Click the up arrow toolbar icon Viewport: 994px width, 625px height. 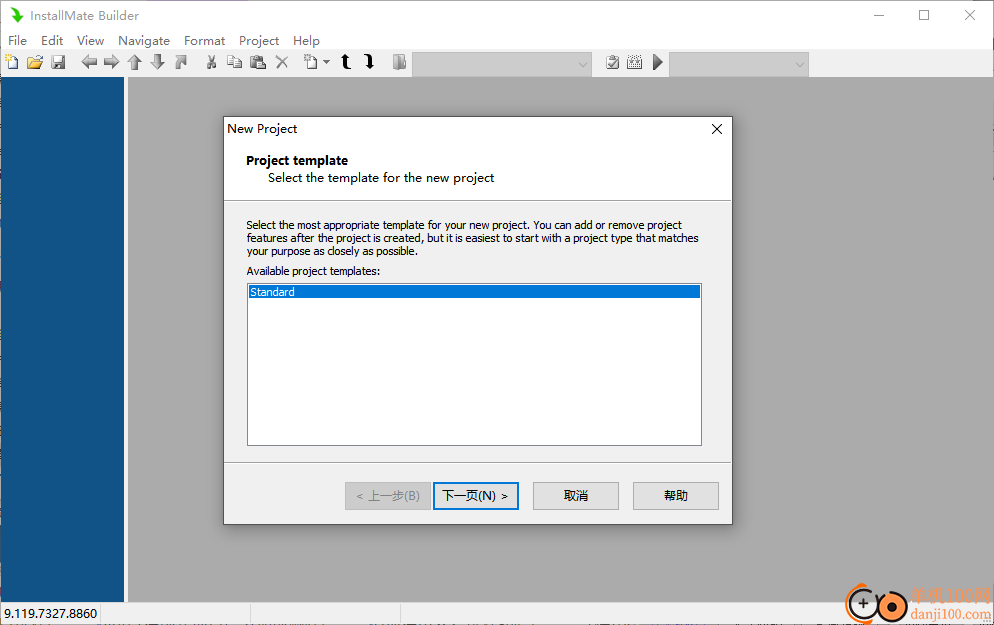click(134, 62)
